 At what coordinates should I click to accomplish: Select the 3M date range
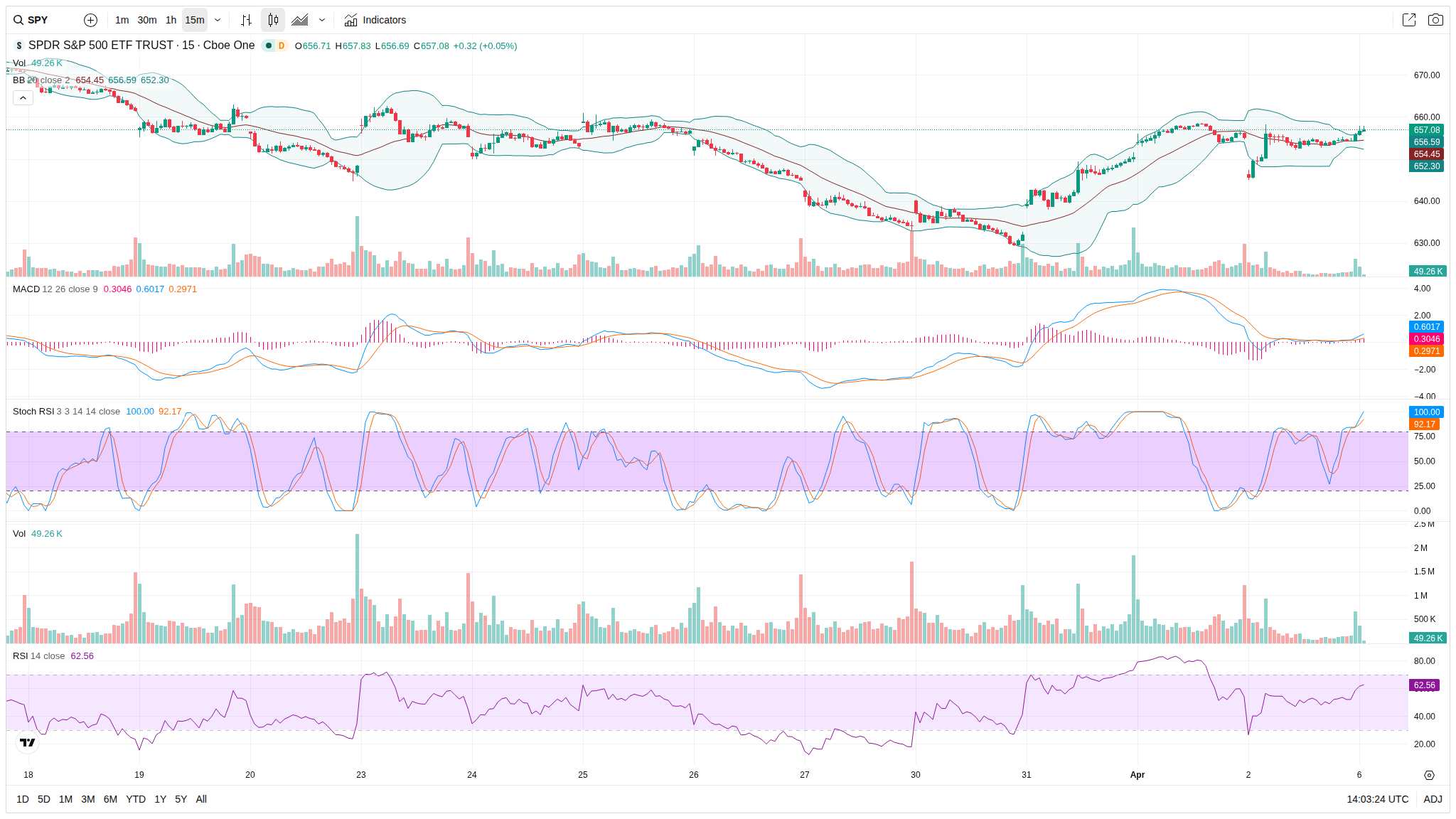[88, 799]
